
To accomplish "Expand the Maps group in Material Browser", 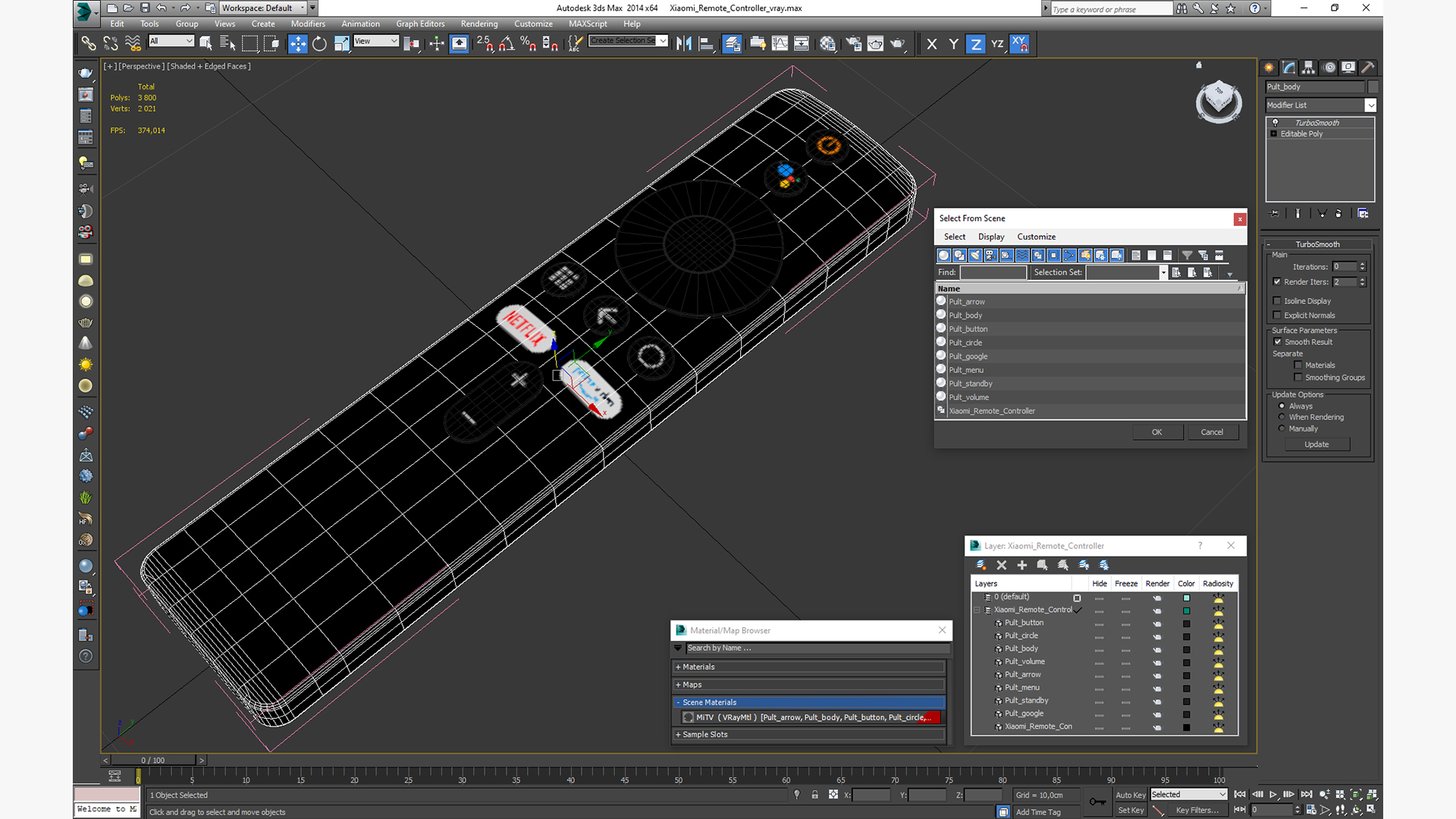I will tap(809, 685).
